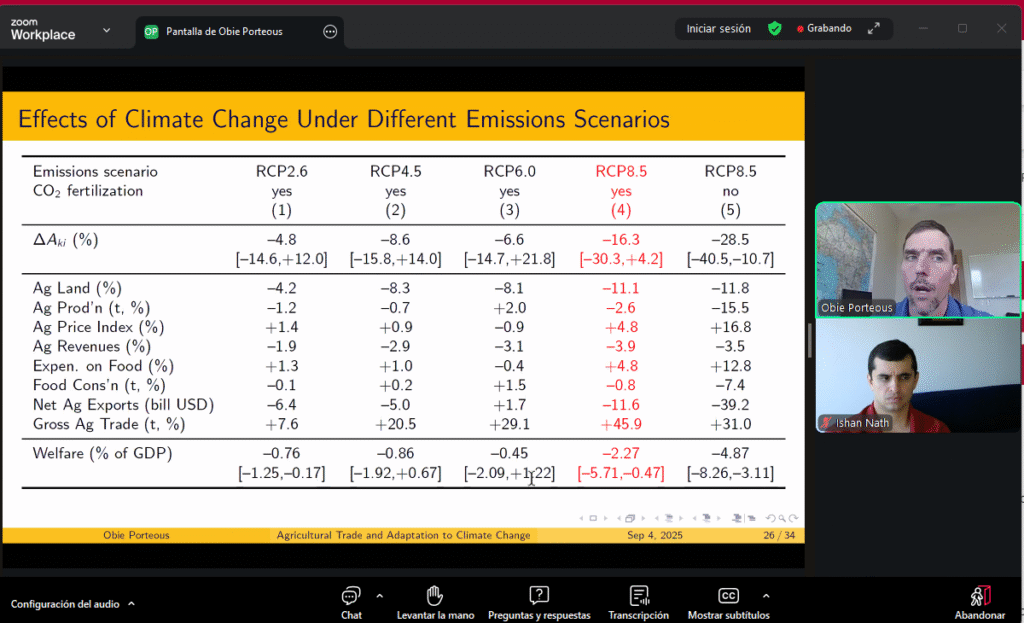The width and height of the screenshot is (1024, 623).
Task: Expand the subtitles options chevron
Action: [x=766, y=595]
